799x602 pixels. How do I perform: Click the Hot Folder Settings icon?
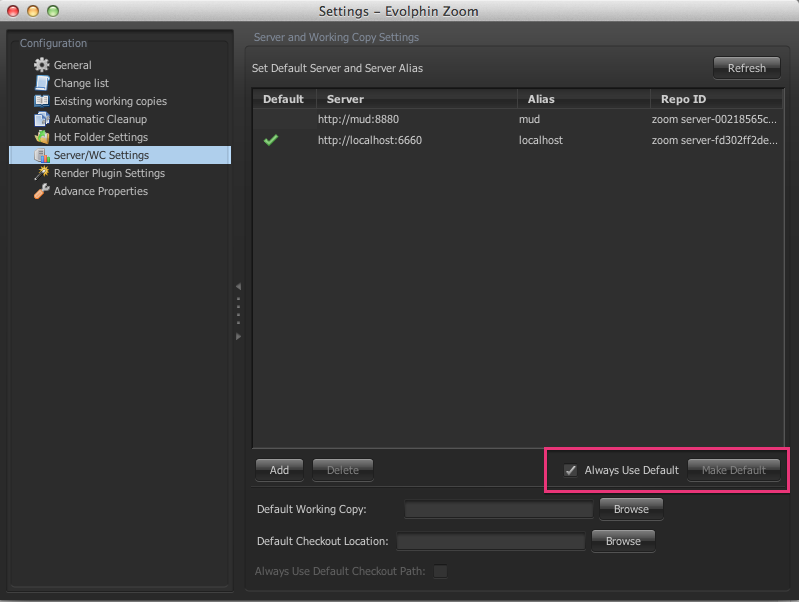[41, 137]
